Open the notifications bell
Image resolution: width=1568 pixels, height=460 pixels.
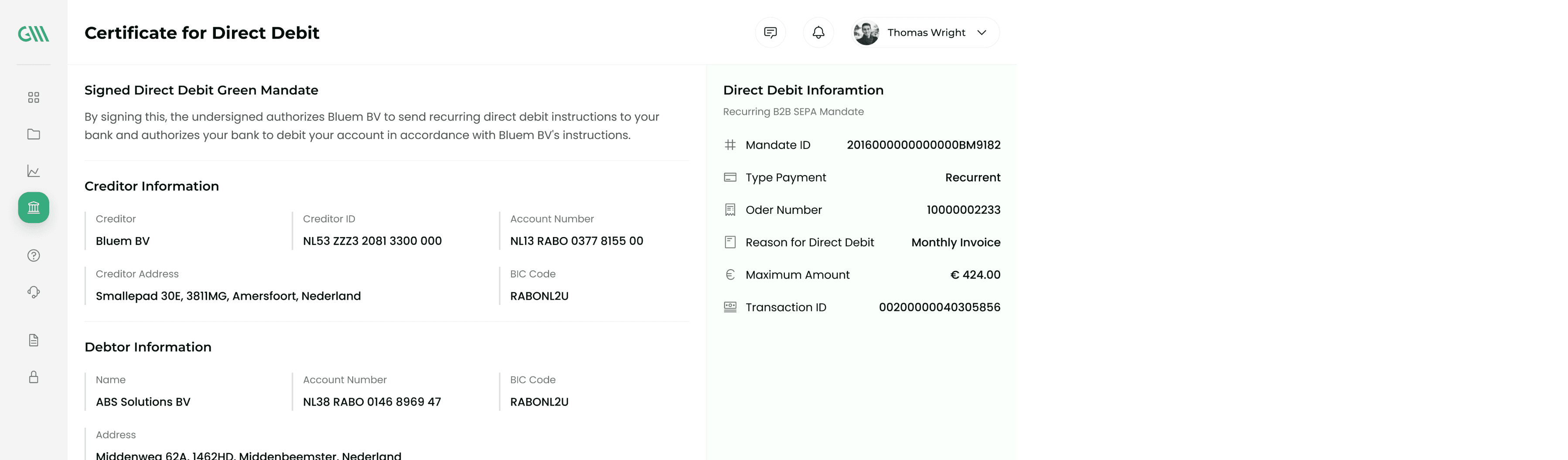tap(818, 33)
